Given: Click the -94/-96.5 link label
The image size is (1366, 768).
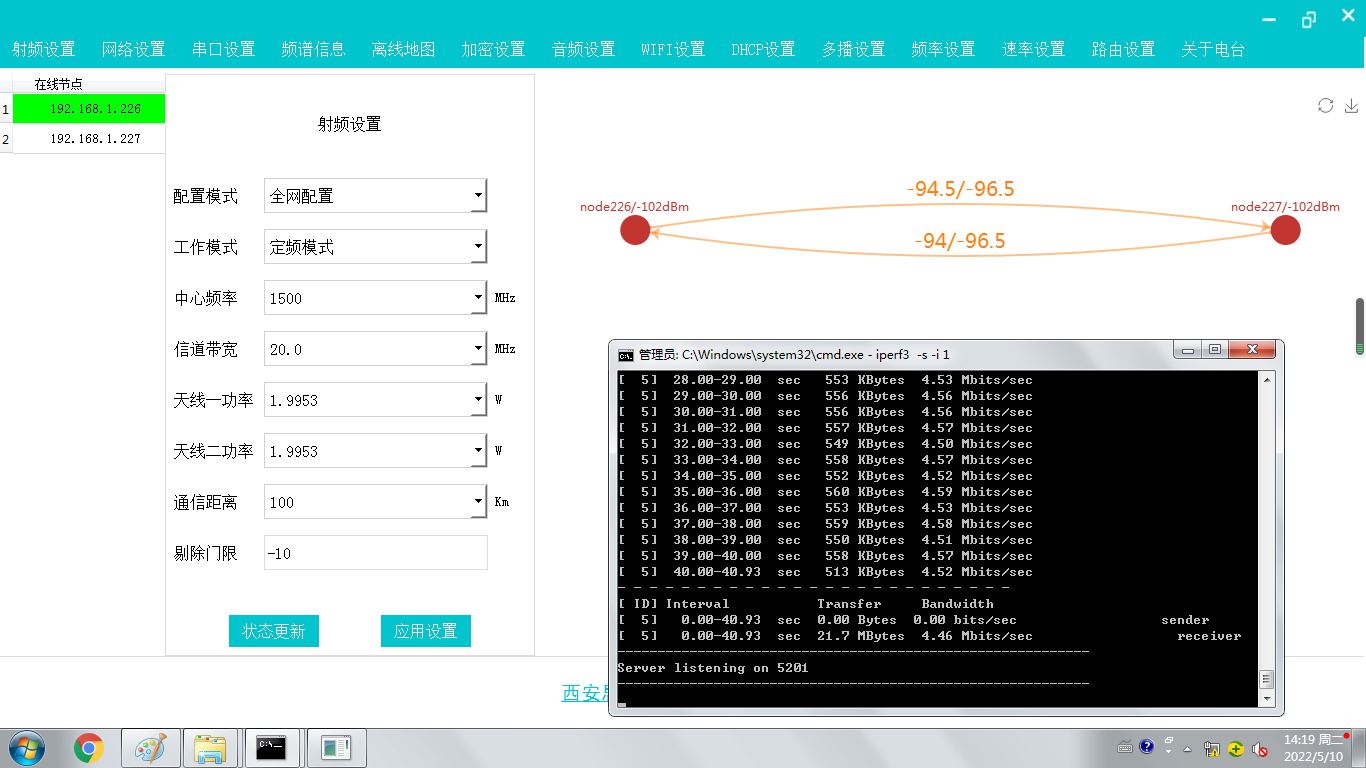Looking at the screenshot, I should [x=959, y=241].
